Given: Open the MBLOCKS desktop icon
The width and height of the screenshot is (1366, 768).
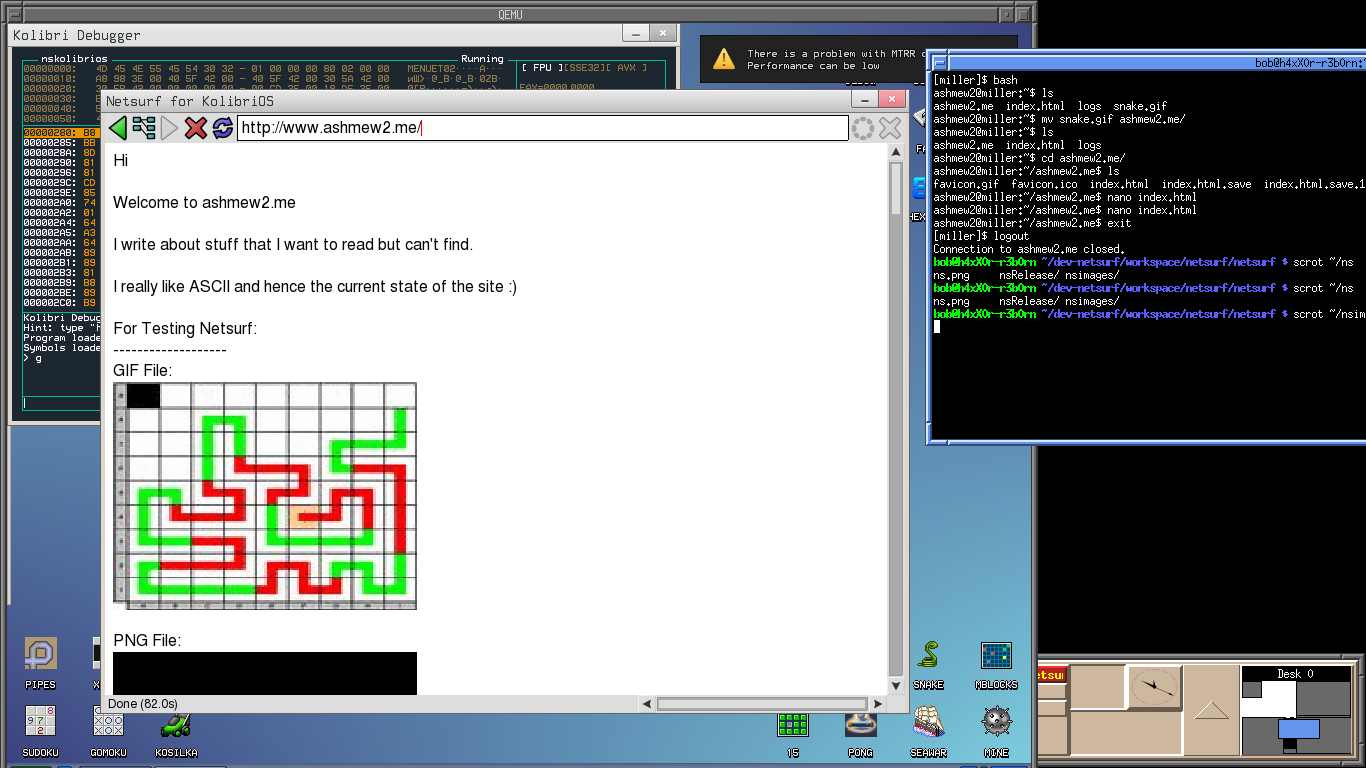Looking at the screenshot, I should tap(996, 663).
